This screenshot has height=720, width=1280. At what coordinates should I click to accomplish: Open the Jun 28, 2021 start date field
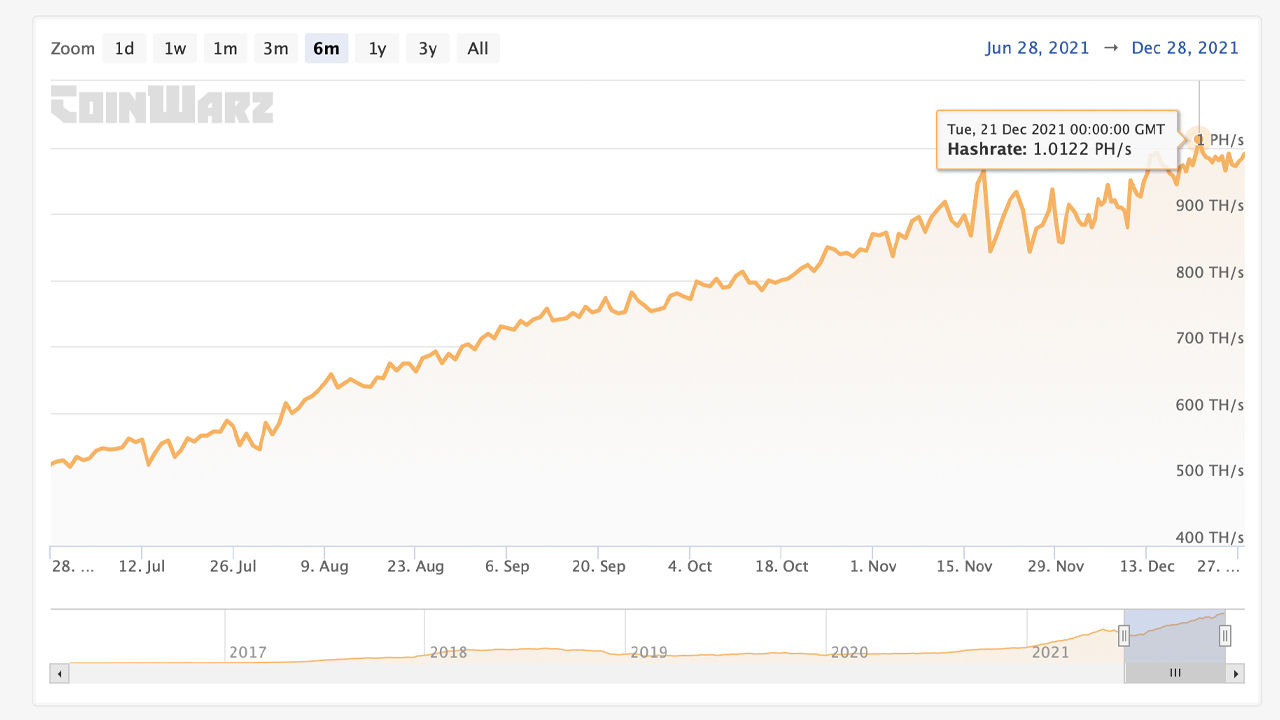1038,47
